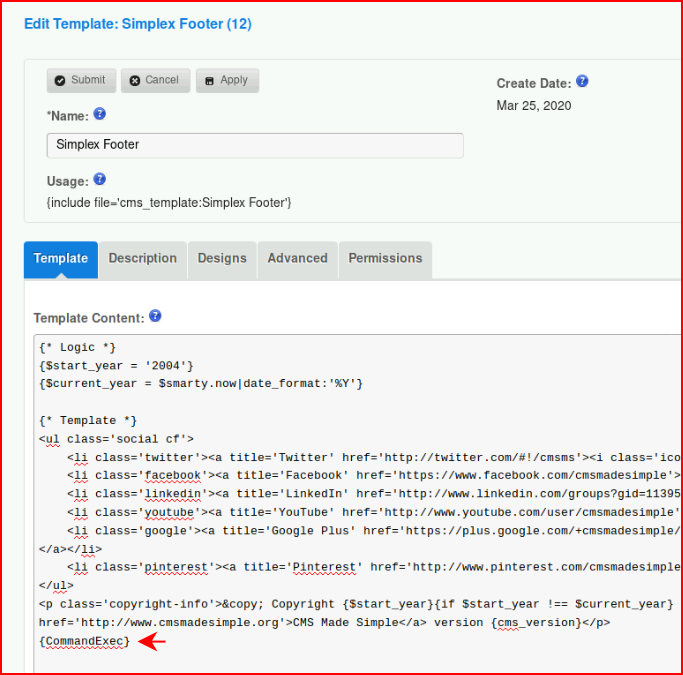Screen dimensions: 683x675
Task: Open the Advanced tab
Action: tap(298, 260)
